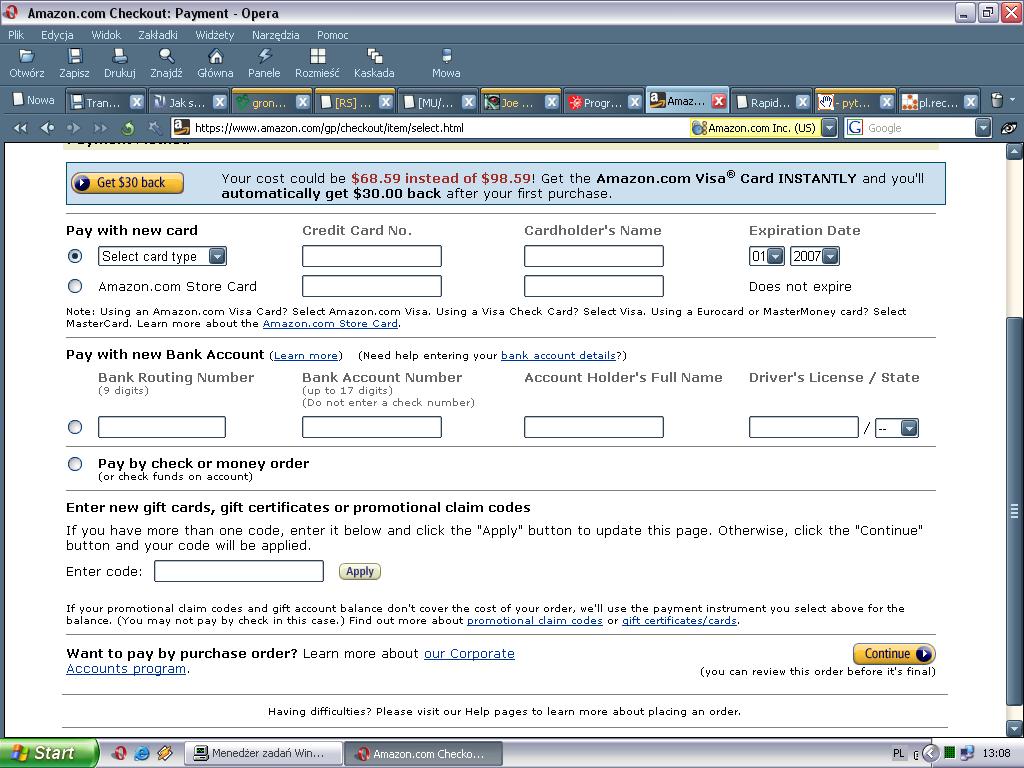The image size is (1024, 768).
Task: Open the Pomoc menu
Action: 332,35
